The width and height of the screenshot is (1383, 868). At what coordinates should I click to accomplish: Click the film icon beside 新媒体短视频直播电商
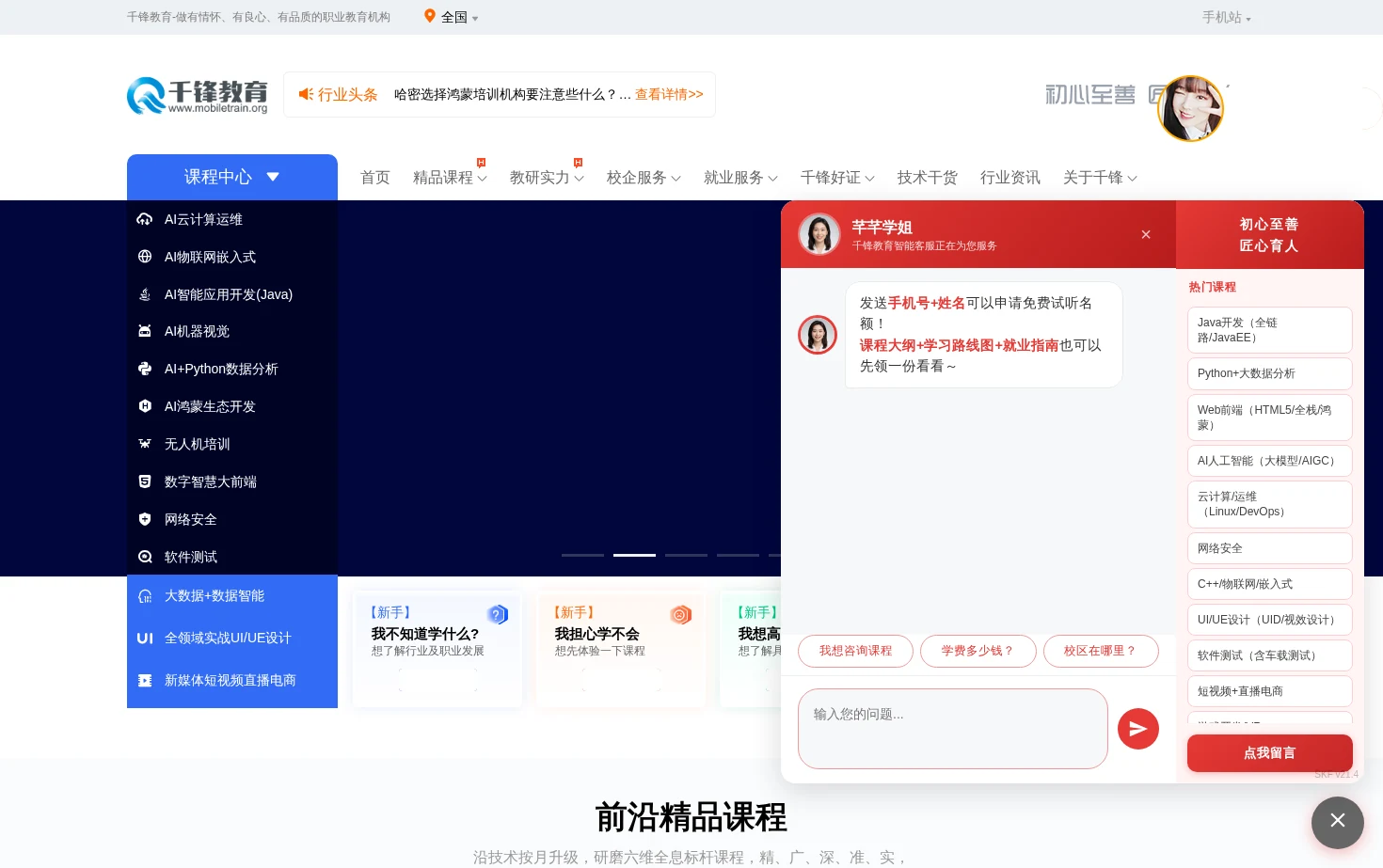coord(145,680)
